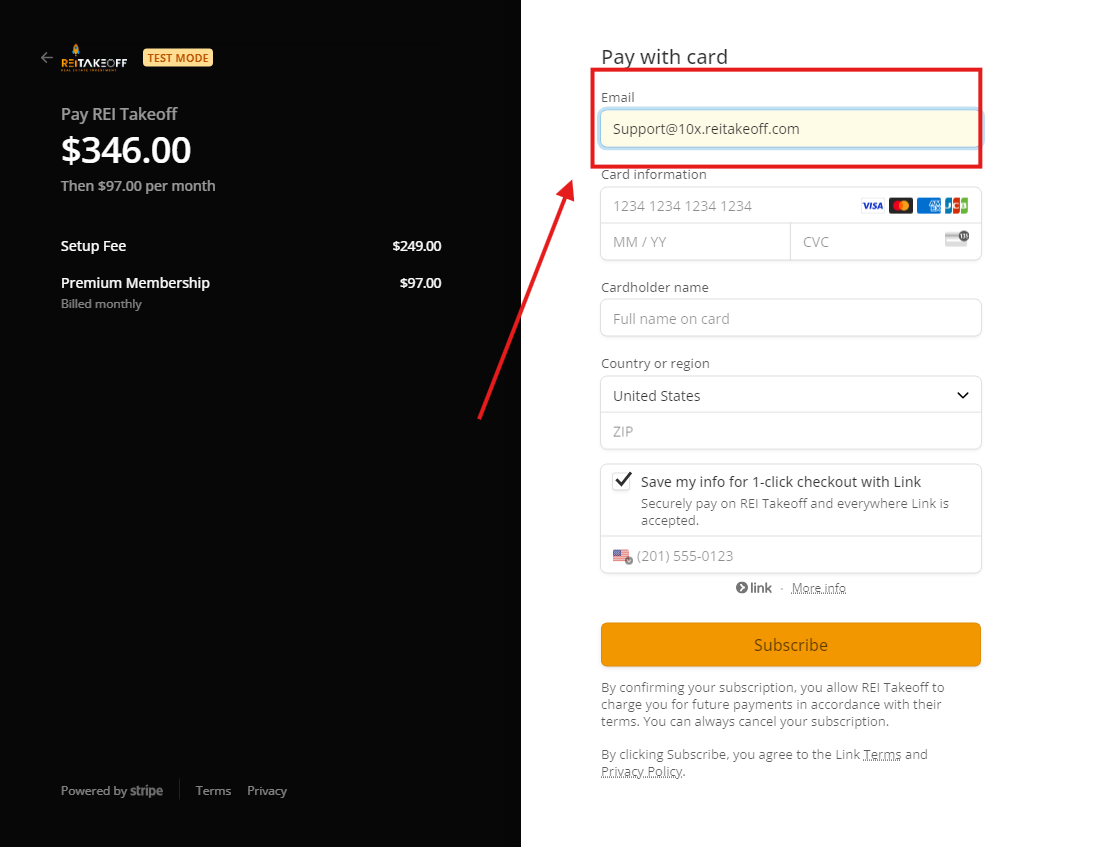Click the American Express card icon
1106x847 pixels.
929,206
